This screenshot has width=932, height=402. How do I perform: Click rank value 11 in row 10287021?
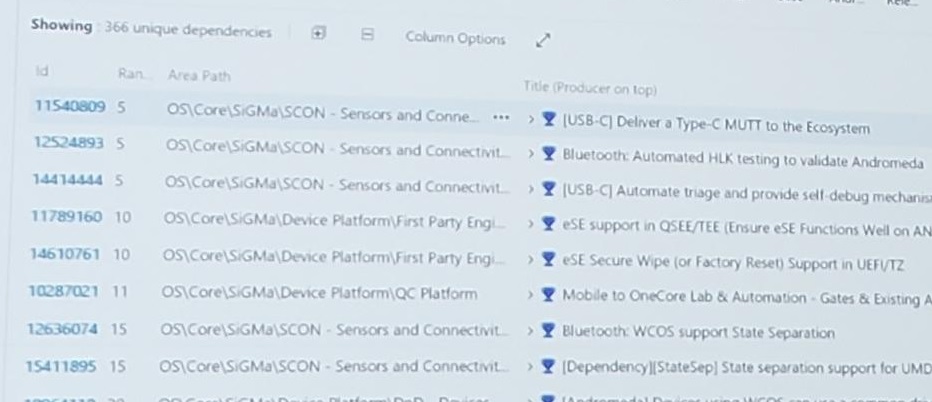click(119, 293)
